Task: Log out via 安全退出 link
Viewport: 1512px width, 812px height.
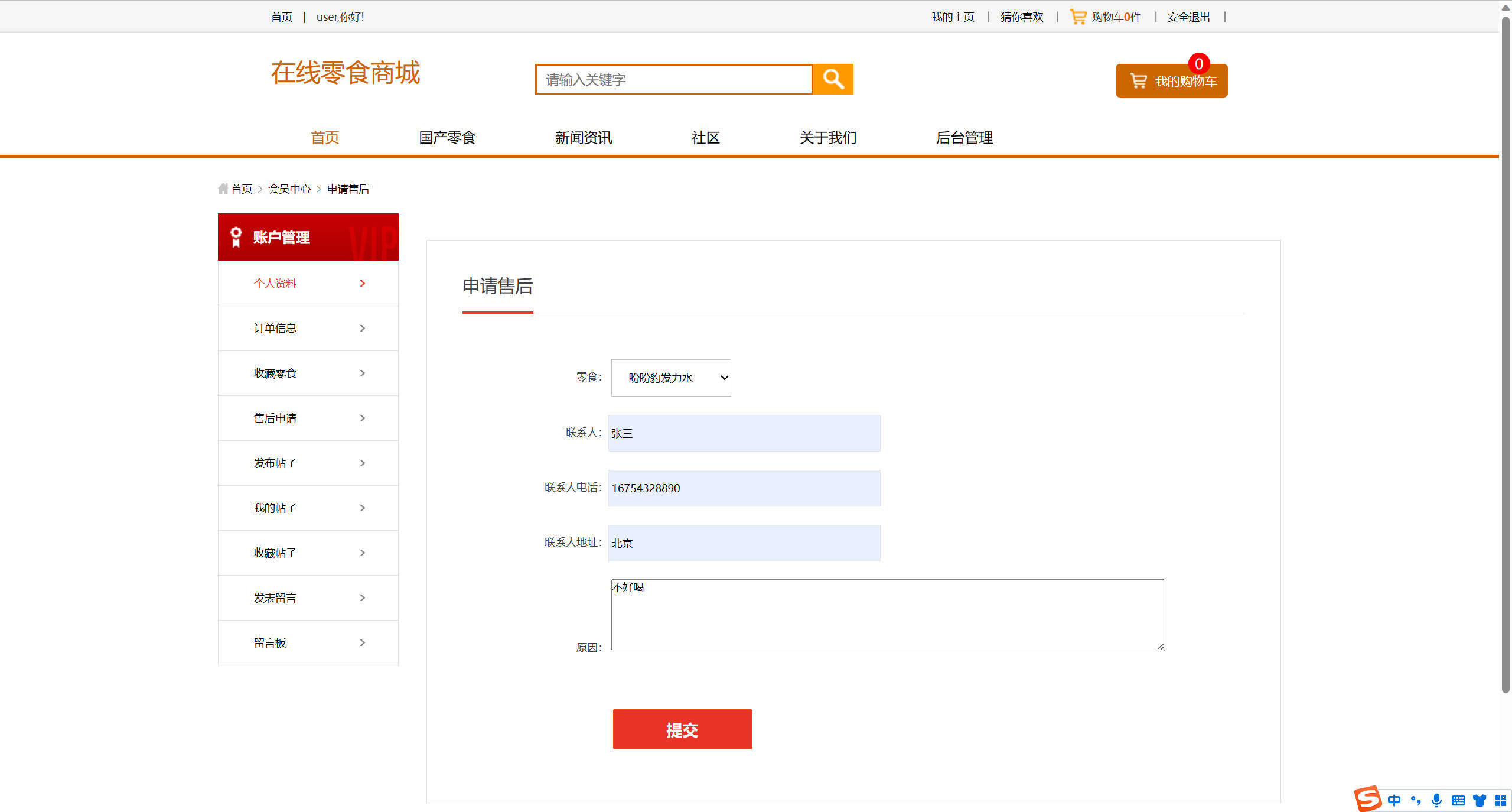Action: pos(1187,16)
